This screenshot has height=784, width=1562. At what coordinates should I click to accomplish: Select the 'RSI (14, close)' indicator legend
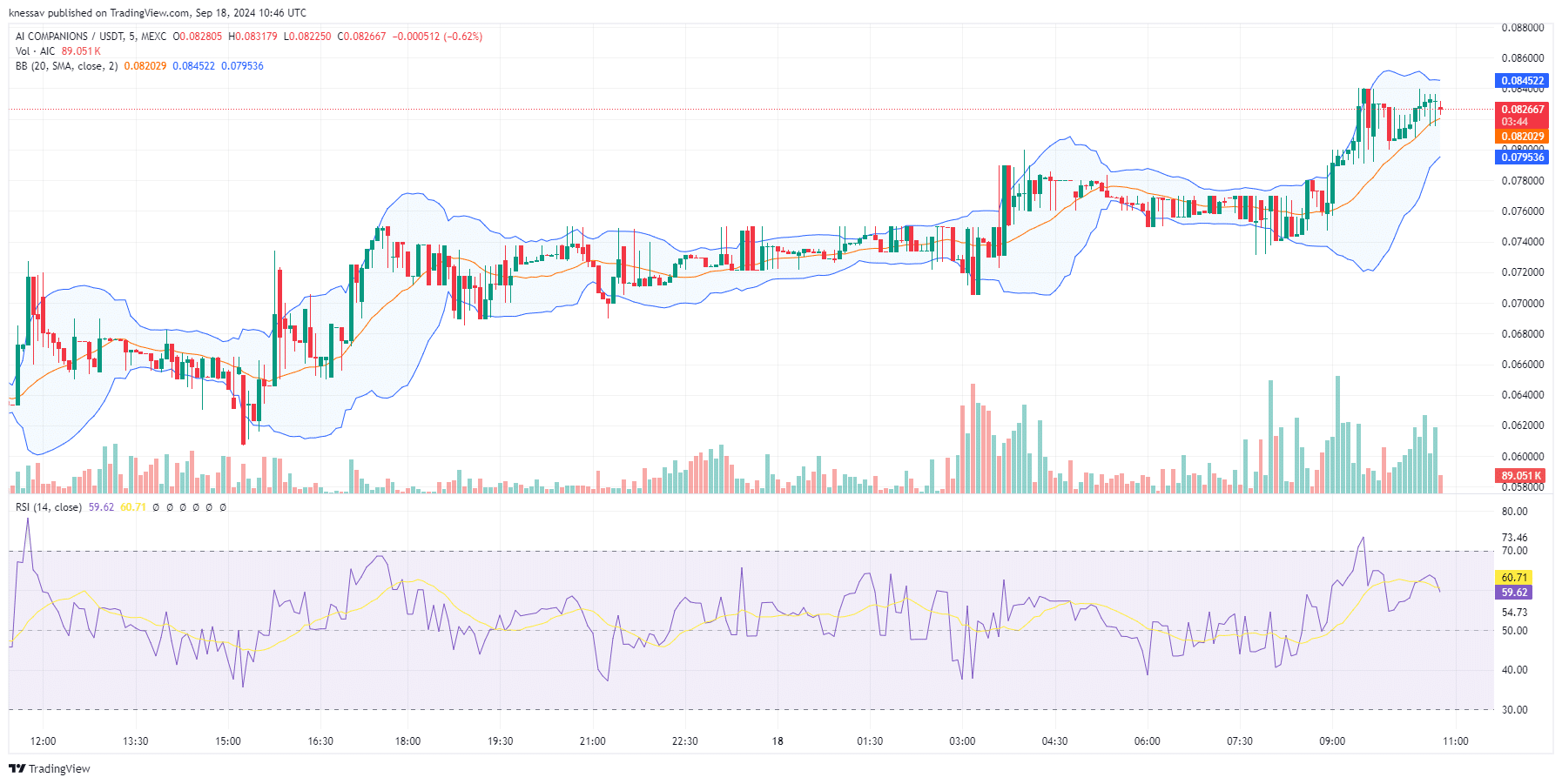point(49,507)
